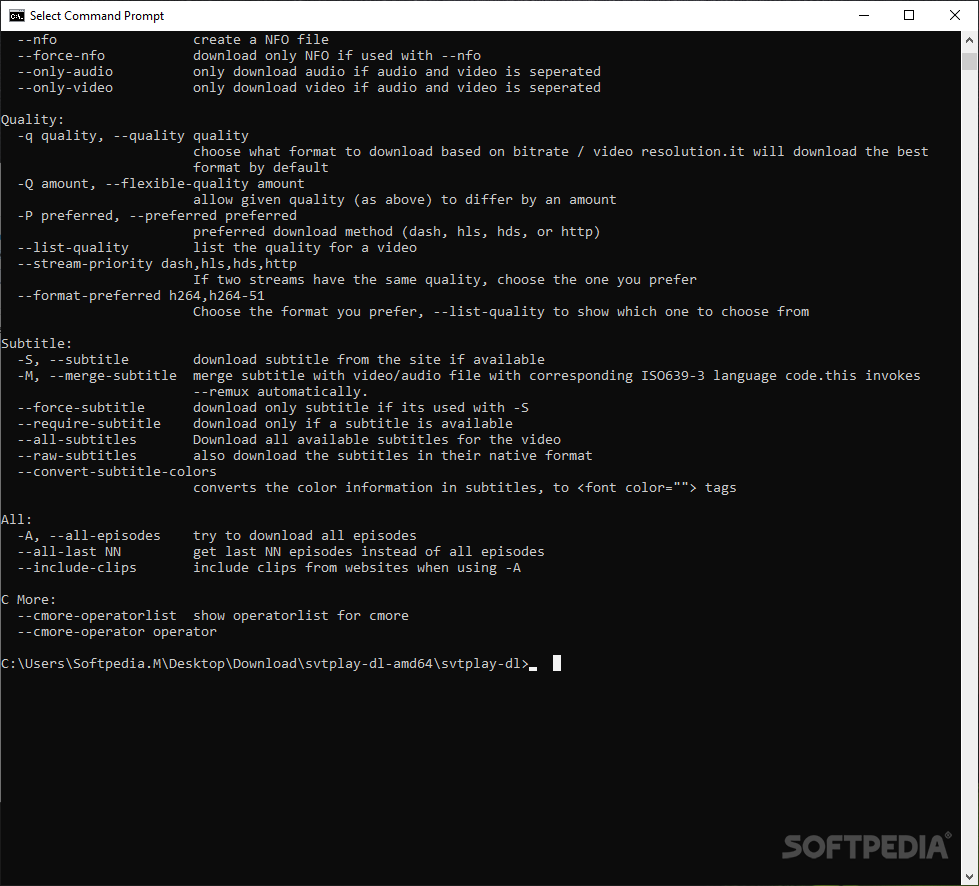
Task: Click the '-A, --all-episodes' option text
Action: click(89, 536)
